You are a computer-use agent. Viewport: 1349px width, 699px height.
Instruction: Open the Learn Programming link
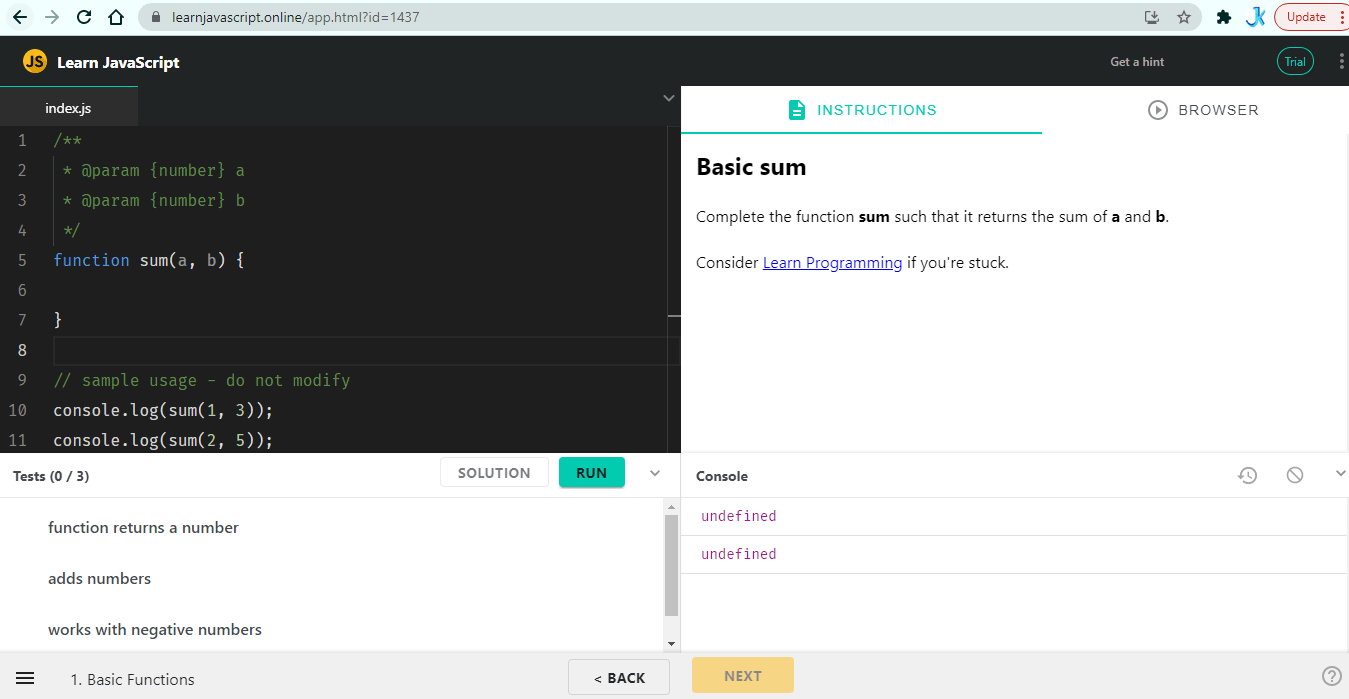click(x=832, y=262)
